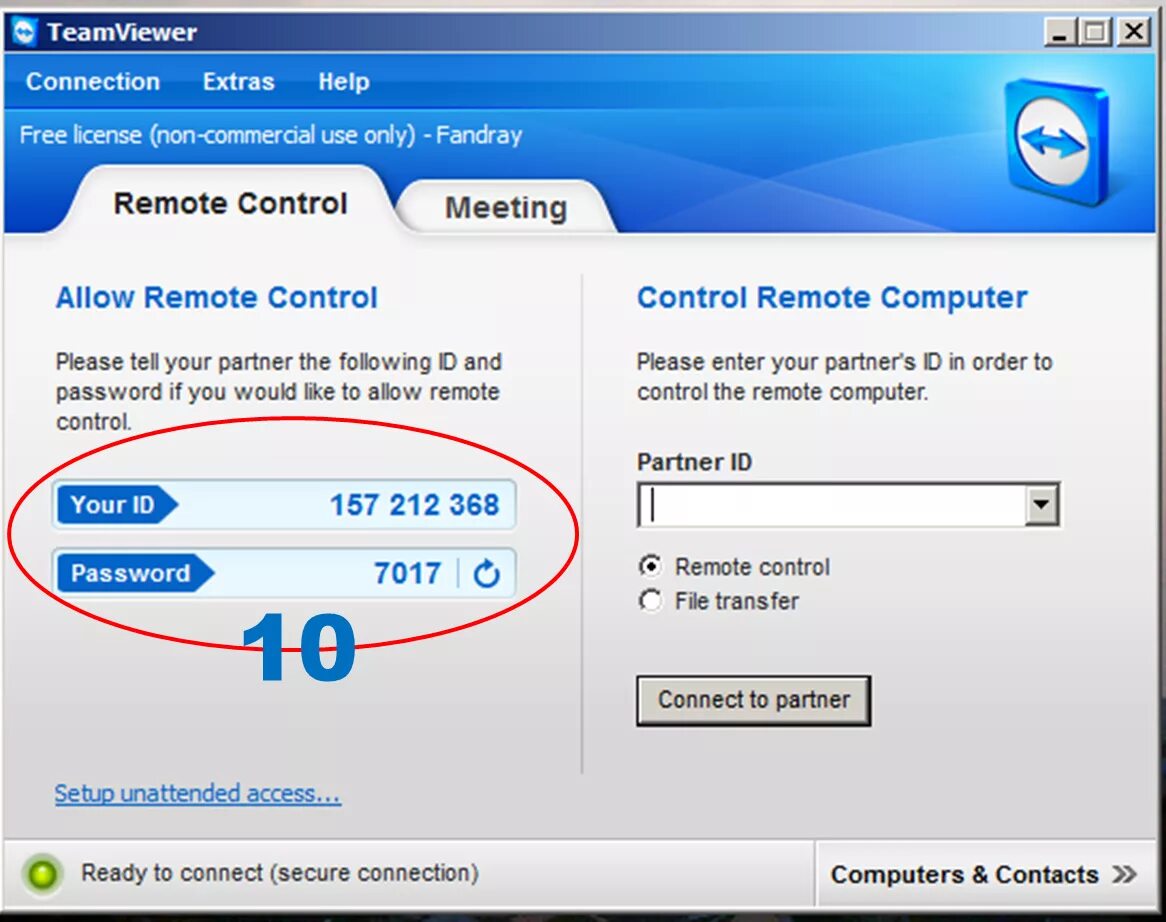The height and width of the screenshot is (922, 1166).
Task: Focus the Partner ID input field
Action: click(831, 505)
